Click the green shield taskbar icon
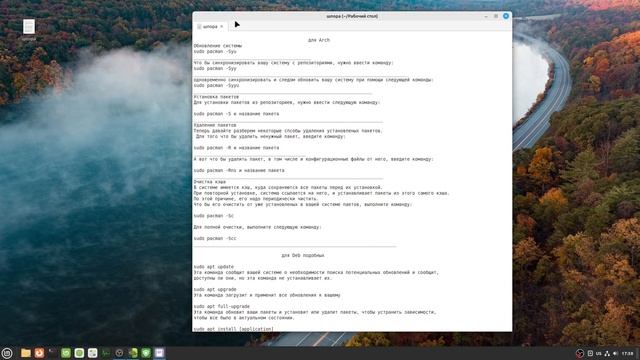Viewport: 640px width, 360px height. [146, 353]
